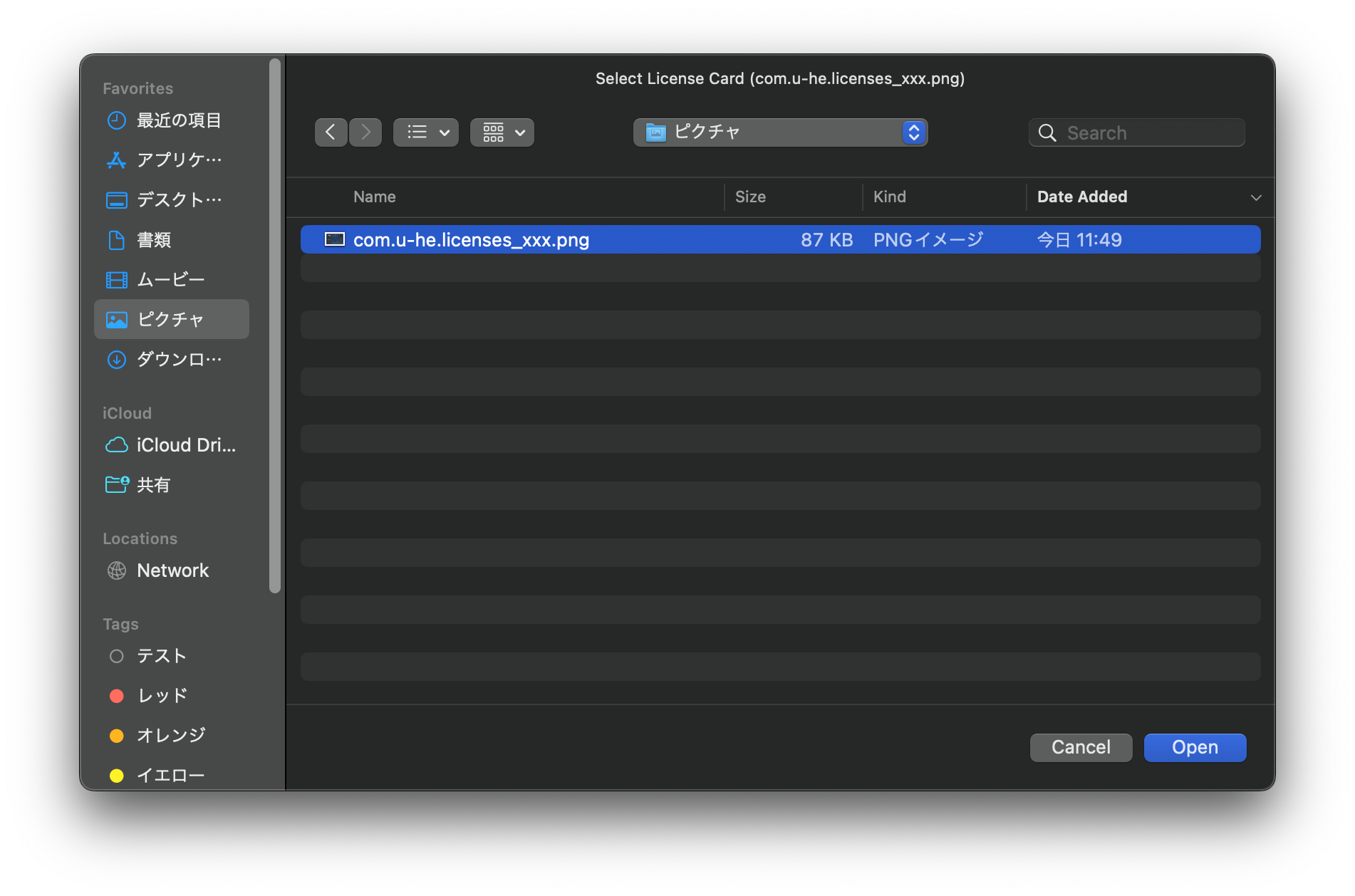Click the forward navigation arrow
This screenshot has width=1355, height=896.
(x=365, y=132)
